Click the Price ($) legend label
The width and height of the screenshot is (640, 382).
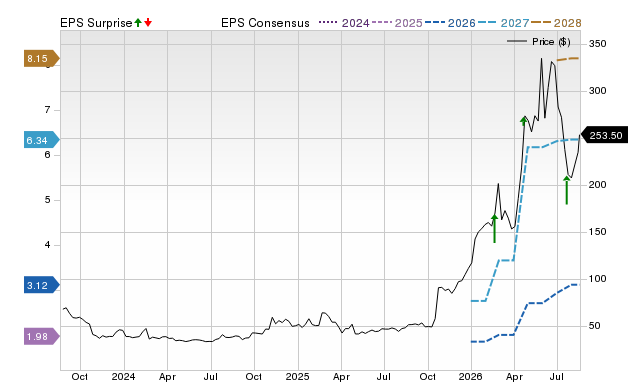(551, 42)
